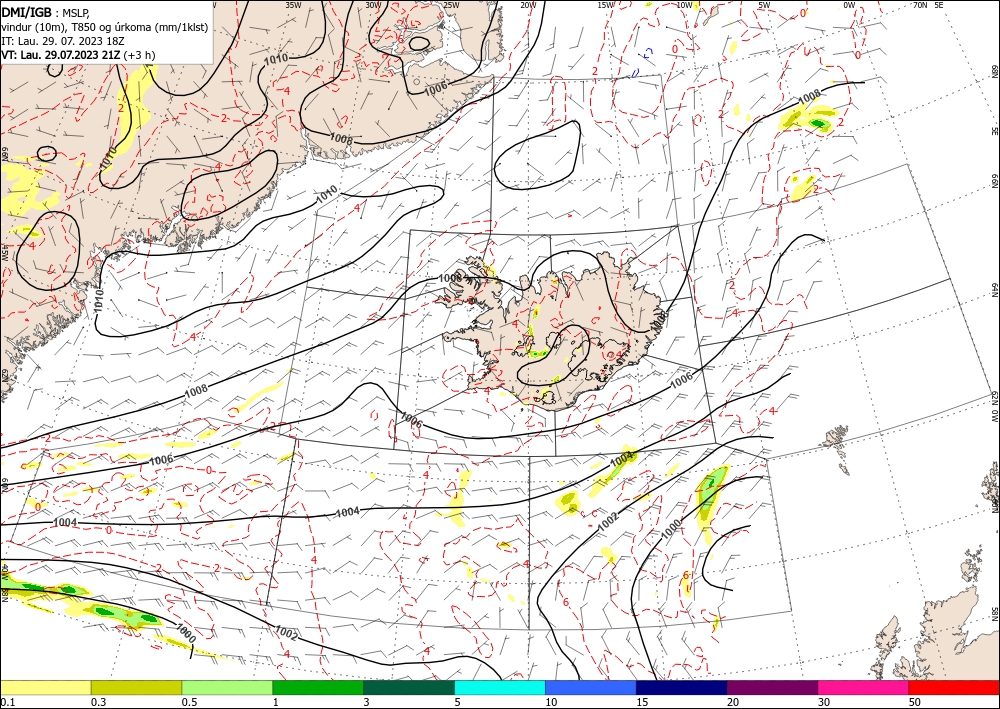Click the medium green 1 mm legend band
Screen dimensions: 1000x709
click(x=318, y=687)
